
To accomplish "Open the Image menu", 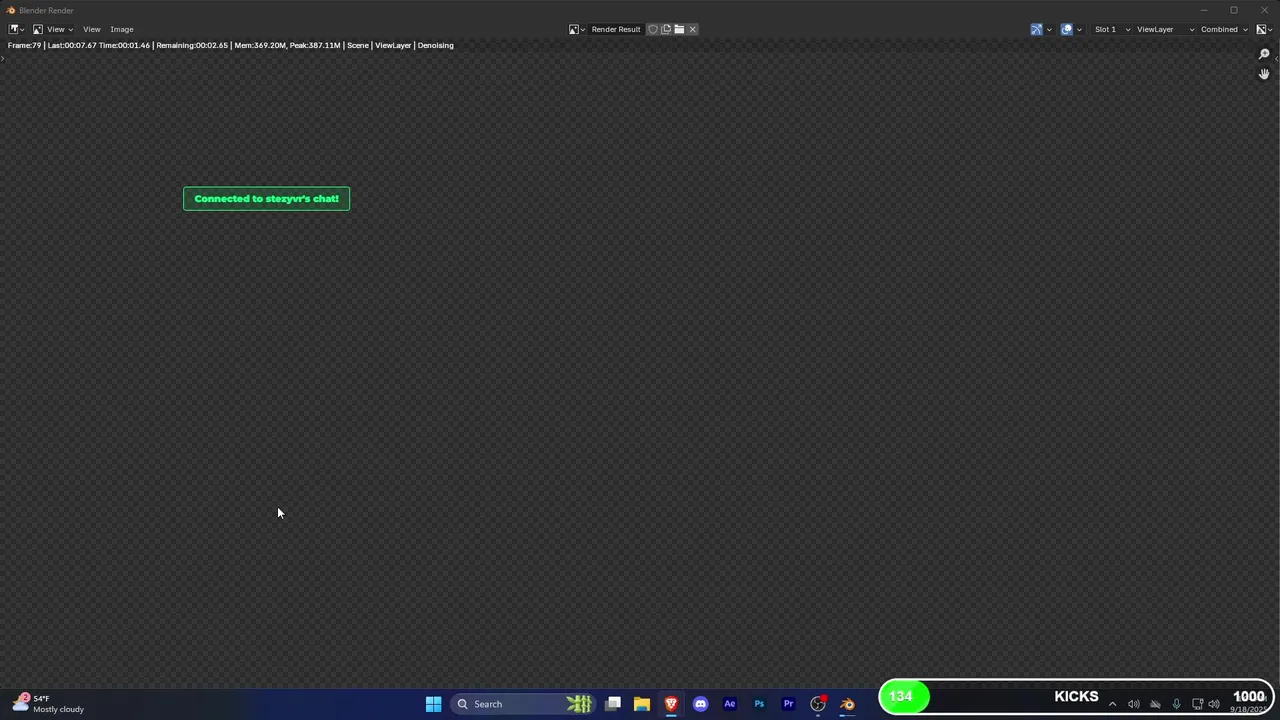I will click(x=122, y=29).
